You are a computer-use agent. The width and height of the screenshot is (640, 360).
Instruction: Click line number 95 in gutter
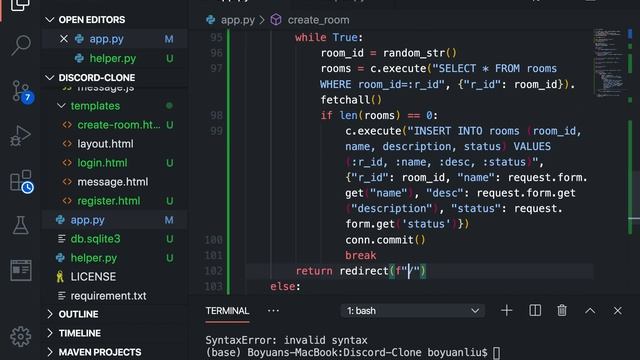pos(216,38)
